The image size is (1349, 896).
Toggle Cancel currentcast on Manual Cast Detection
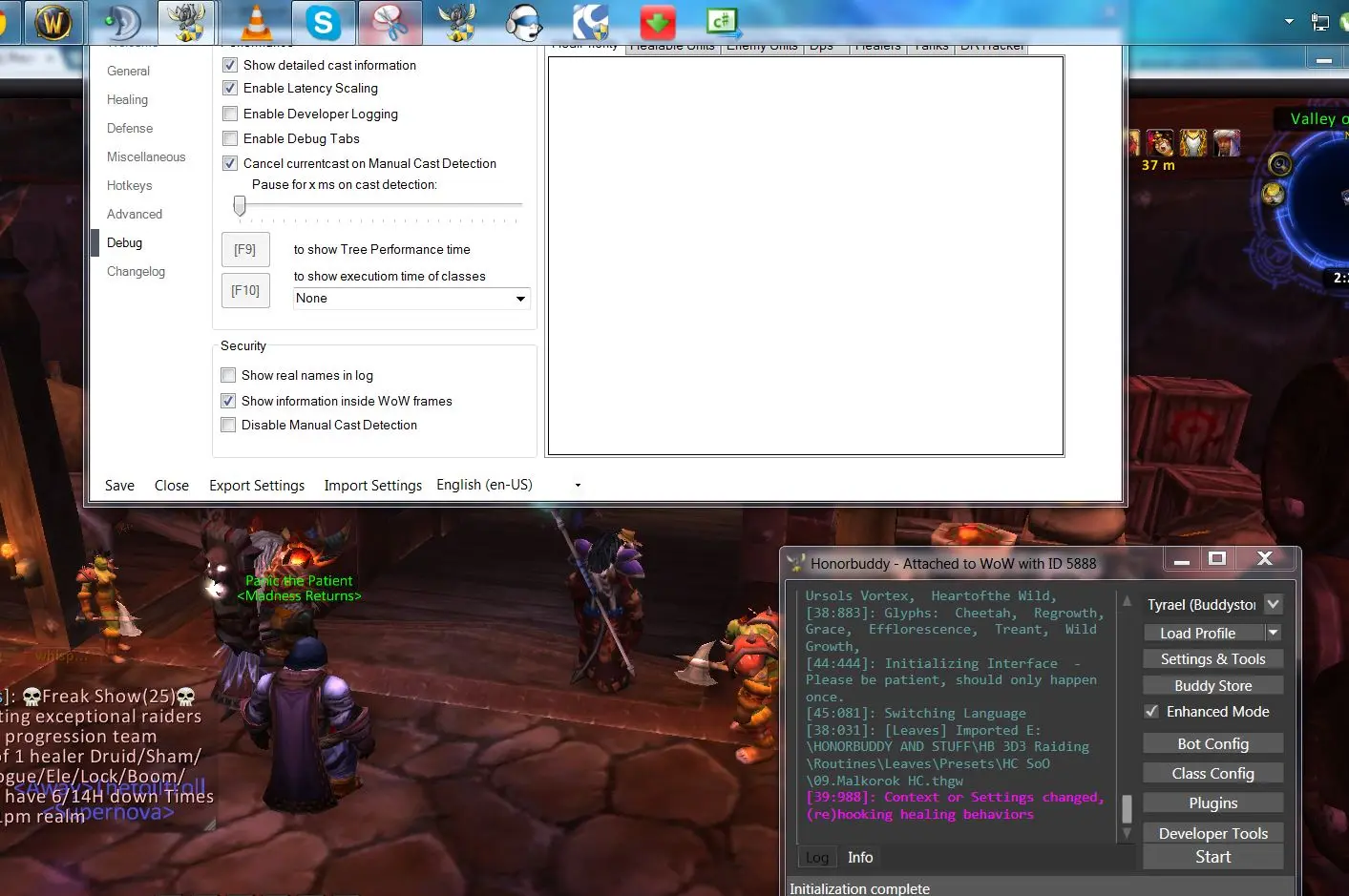(x=230, y=163)
